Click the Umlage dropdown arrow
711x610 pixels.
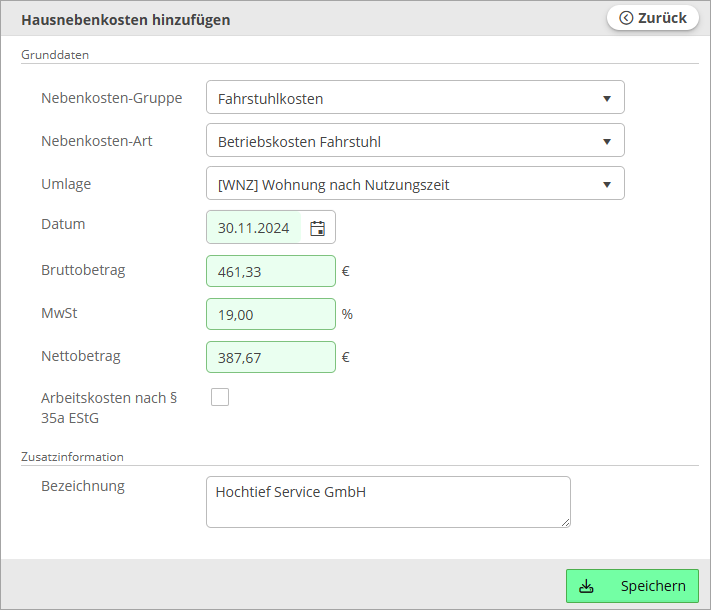point(607,185)
